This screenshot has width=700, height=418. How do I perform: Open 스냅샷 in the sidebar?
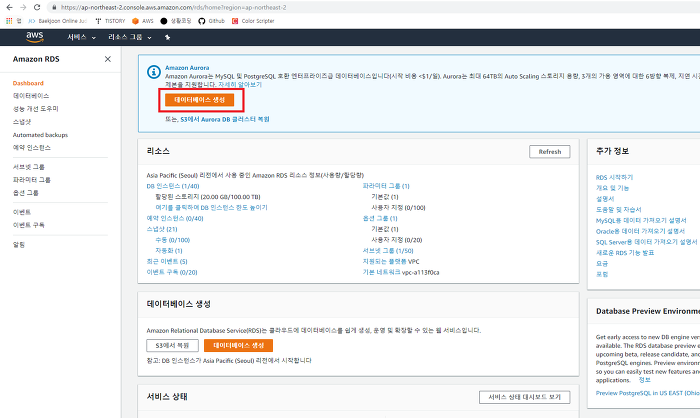tap(22, 122)
